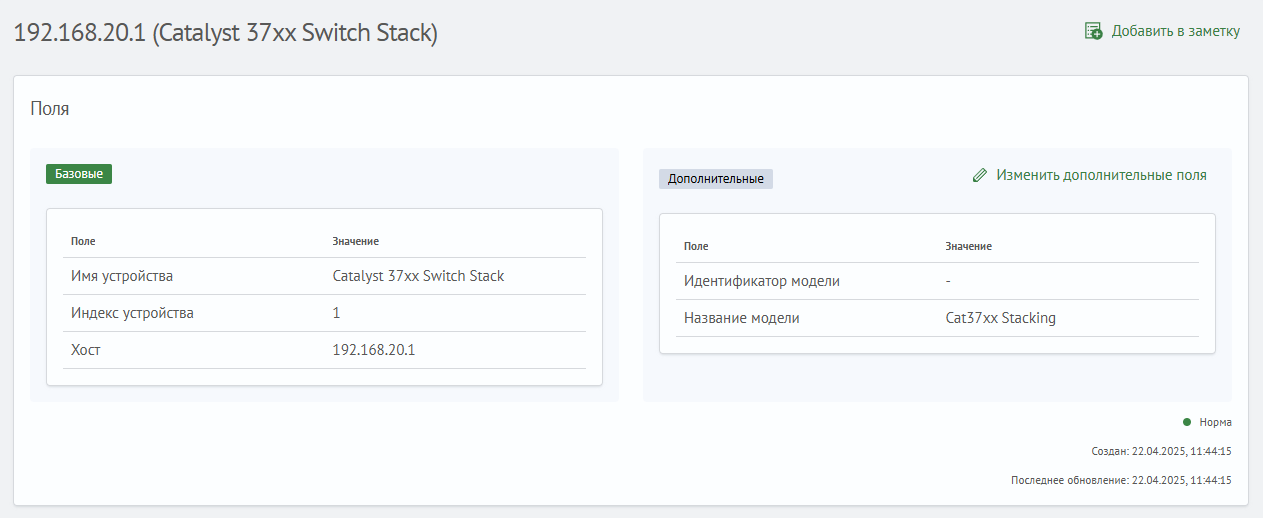Click the add-to-note icon
This screenshot has width=1263, height=518.
[x=1094, y=31]
